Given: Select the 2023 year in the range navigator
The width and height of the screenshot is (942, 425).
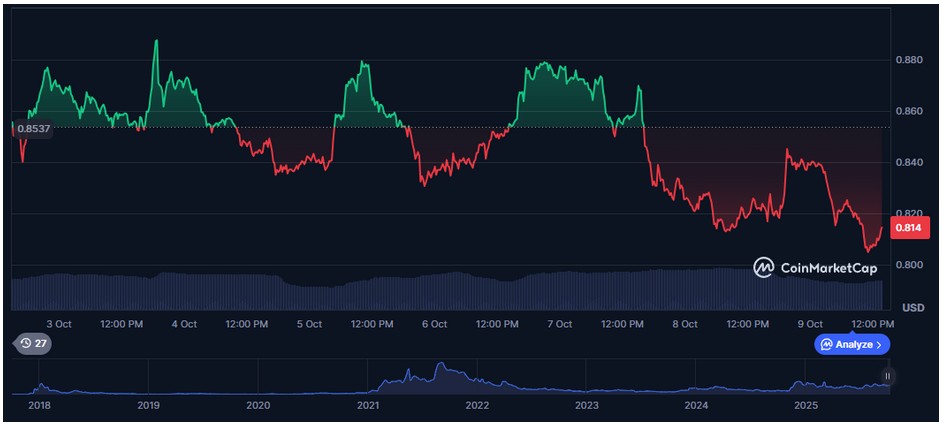Looking at the screenshot, I should pyautogui.click(x=587, y=405).
